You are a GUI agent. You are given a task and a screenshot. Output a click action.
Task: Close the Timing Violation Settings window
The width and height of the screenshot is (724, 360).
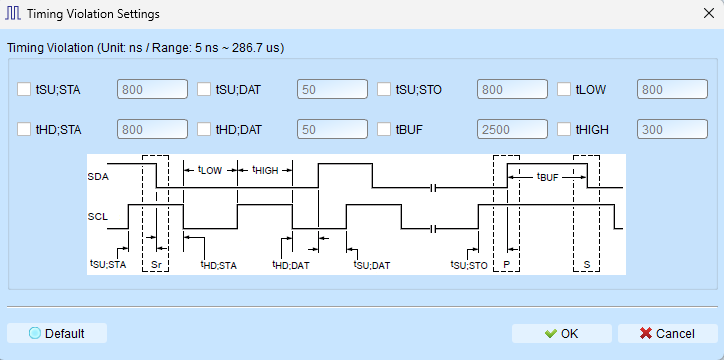click(x=709, y=13)
